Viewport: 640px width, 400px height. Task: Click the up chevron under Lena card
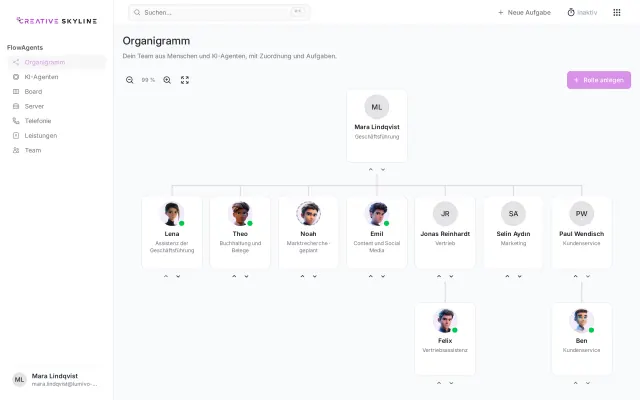click(x=166, y=276)
